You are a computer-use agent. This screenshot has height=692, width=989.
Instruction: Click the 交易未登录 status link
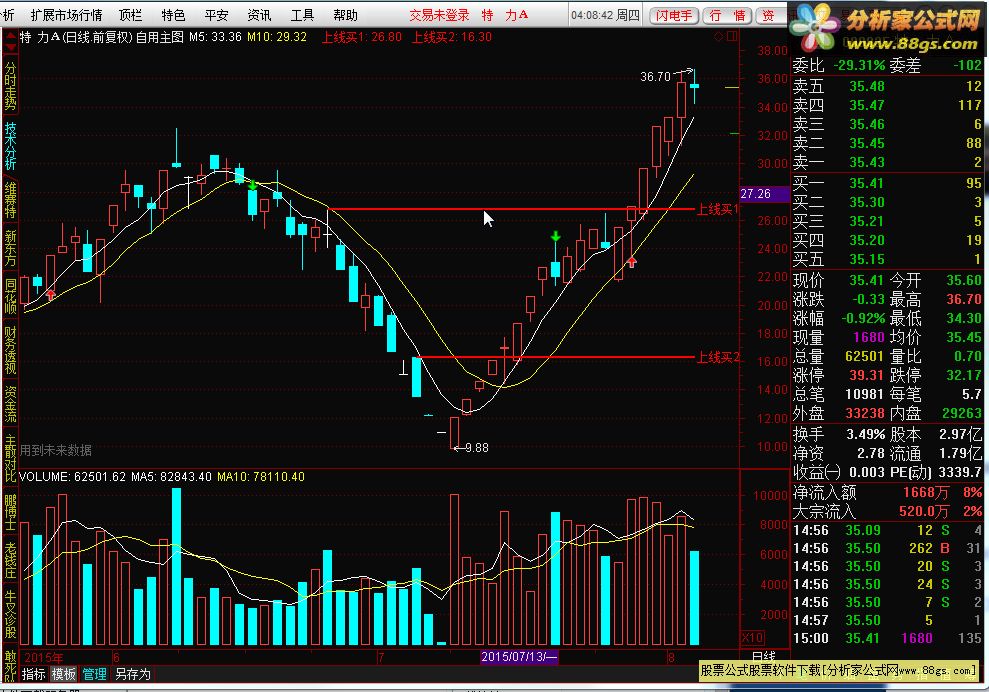coord(439,15)
